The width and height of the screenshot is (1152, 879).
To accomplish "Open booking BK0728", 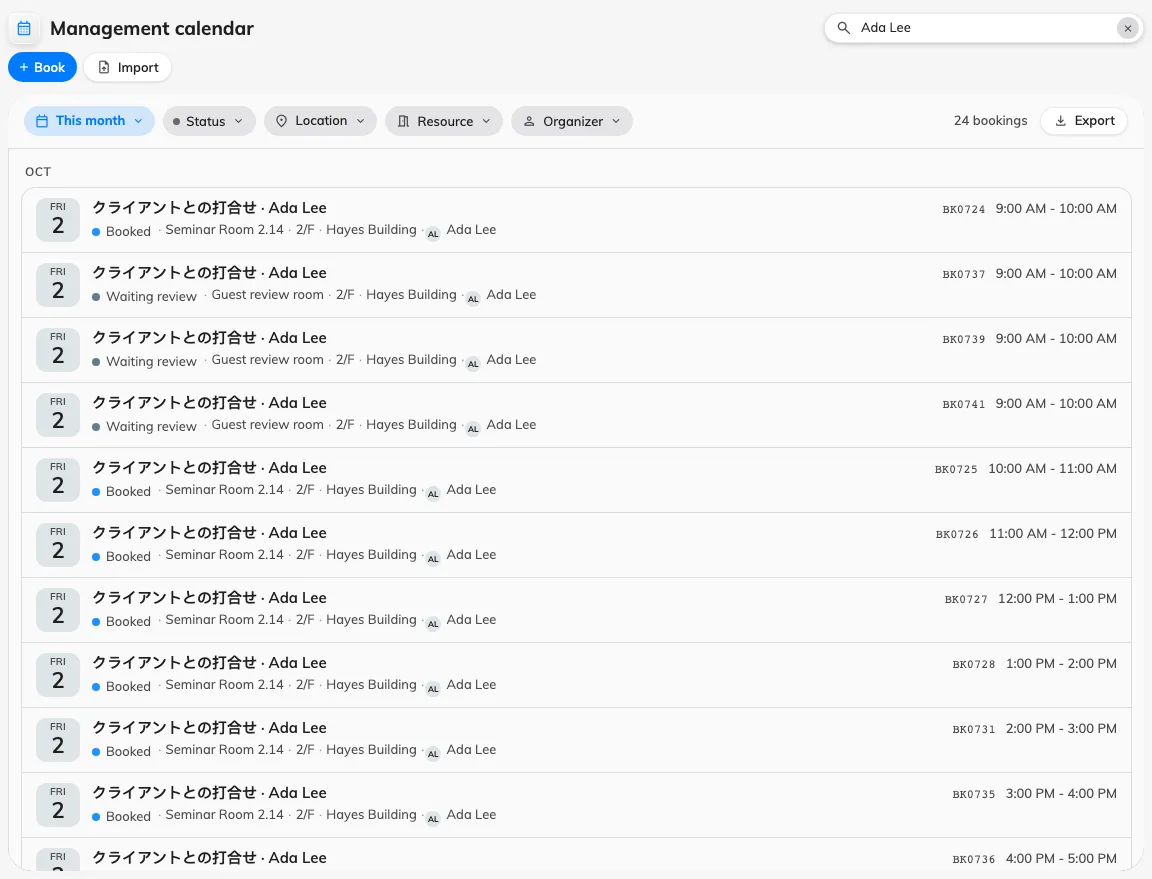I will coord(576,675).
